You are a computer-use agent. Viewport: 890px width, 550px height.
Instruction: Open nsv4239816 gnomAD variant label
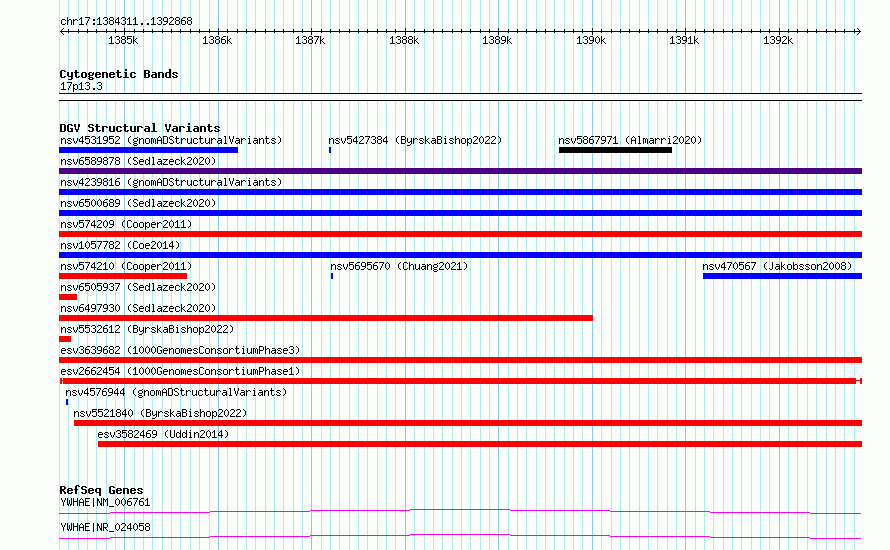[171, 182]
